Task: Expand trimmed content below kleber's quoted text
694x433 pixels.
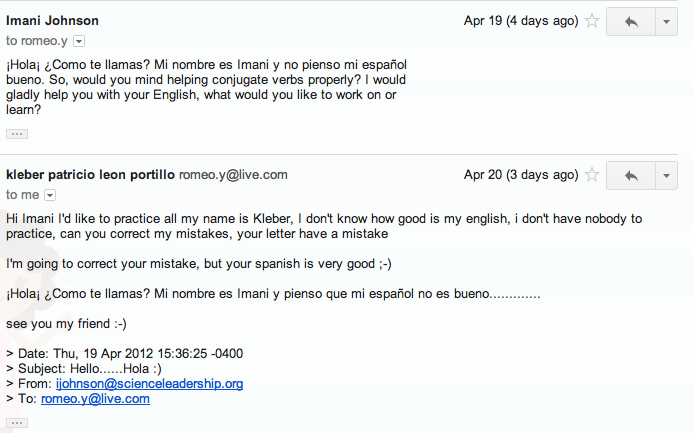Action: [17, 423]
